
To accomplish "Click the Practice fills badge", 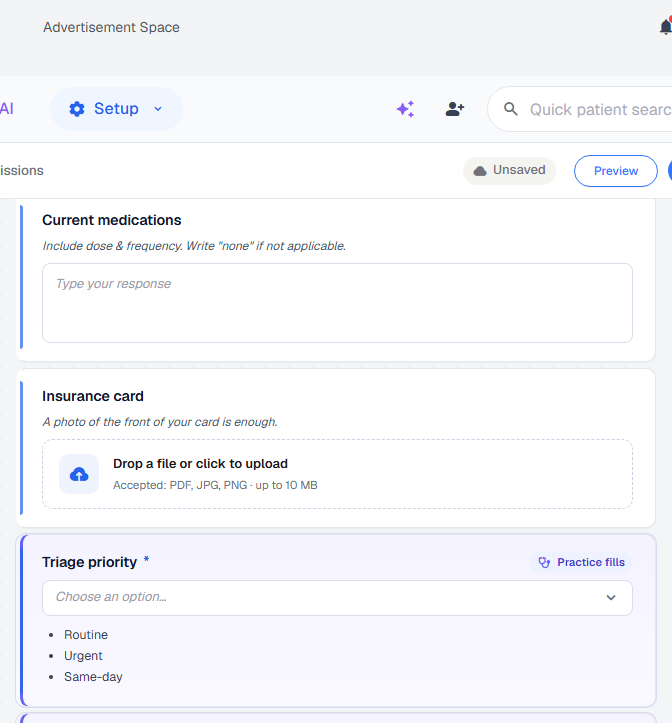I will tap(581, 562).
